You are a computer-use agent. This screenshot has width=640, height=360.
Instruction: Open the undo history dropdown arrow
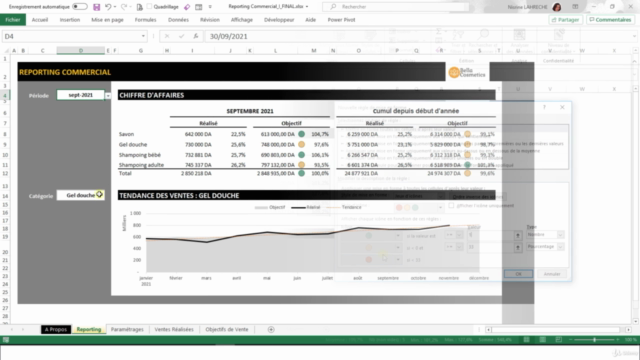[115, 7]
